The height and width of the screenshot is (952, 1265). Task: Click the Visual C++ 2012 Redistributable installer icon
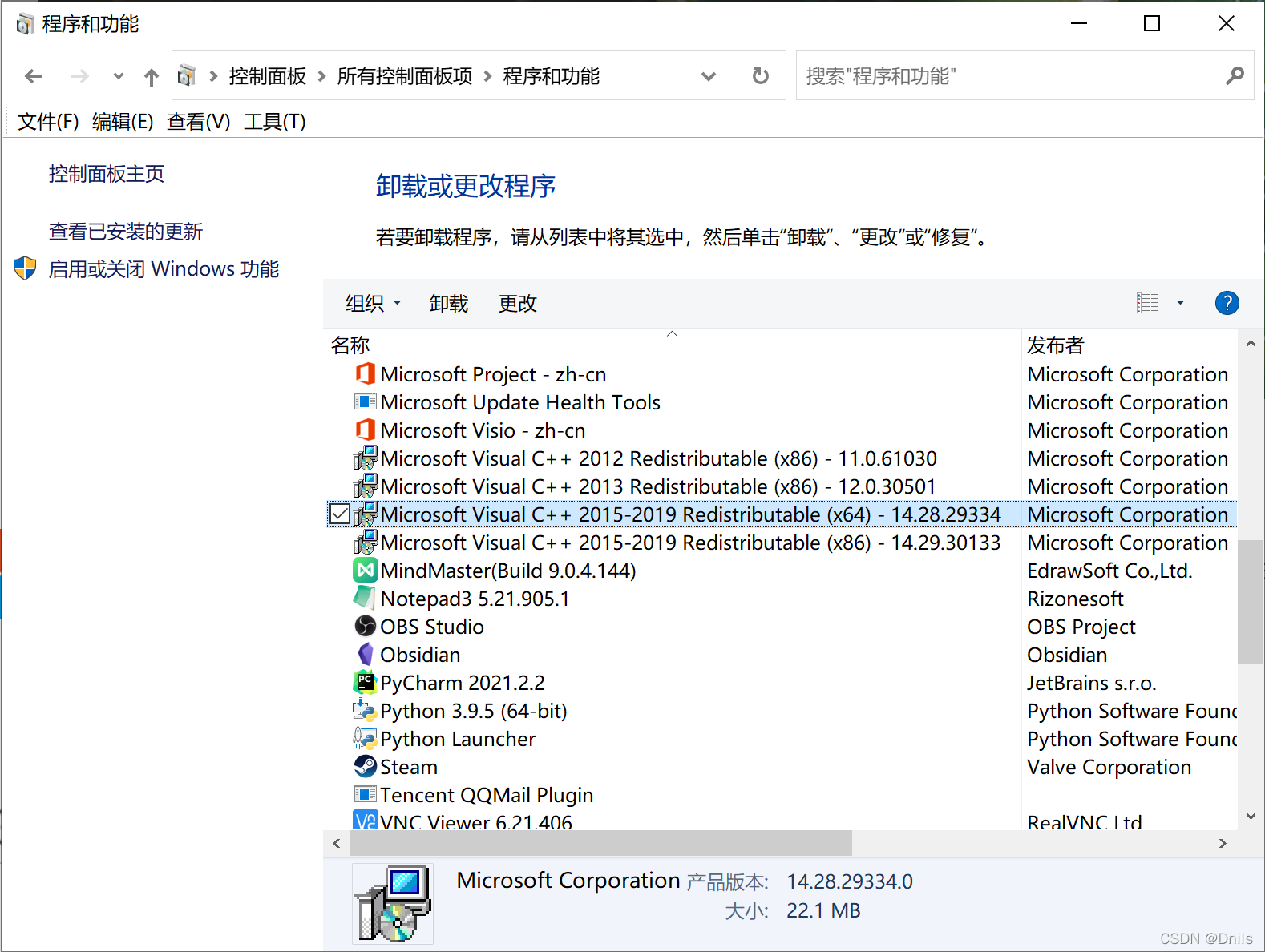tap(365, 458)
